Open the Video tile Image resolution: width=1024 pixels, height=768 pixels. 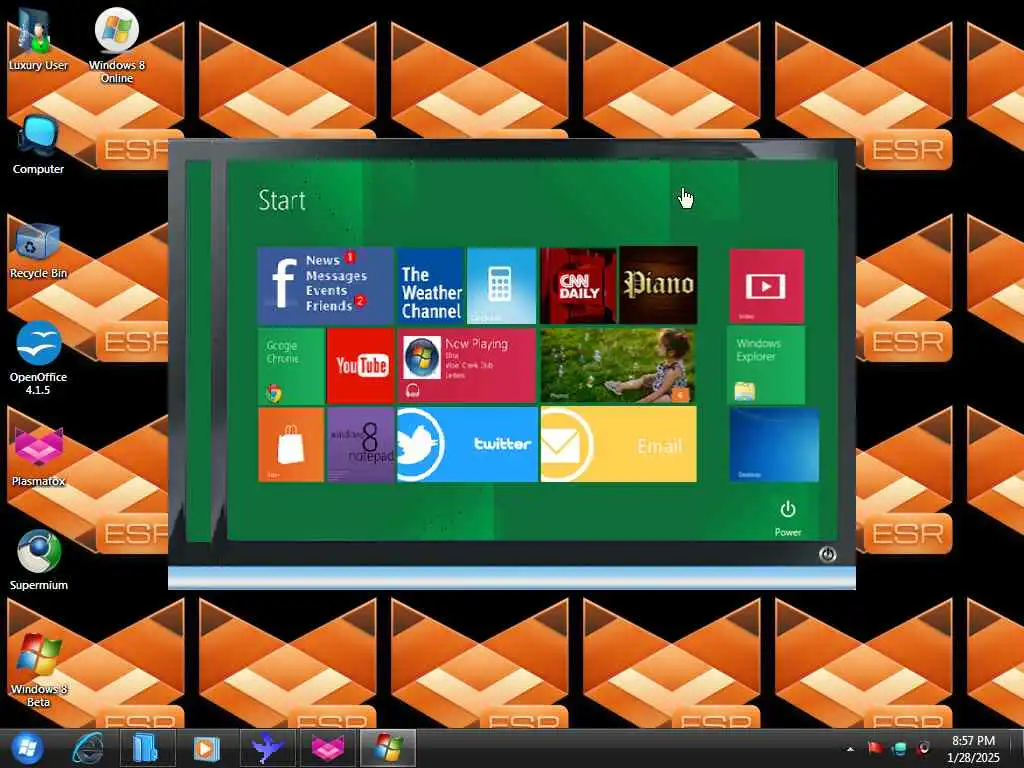(766, 286)
